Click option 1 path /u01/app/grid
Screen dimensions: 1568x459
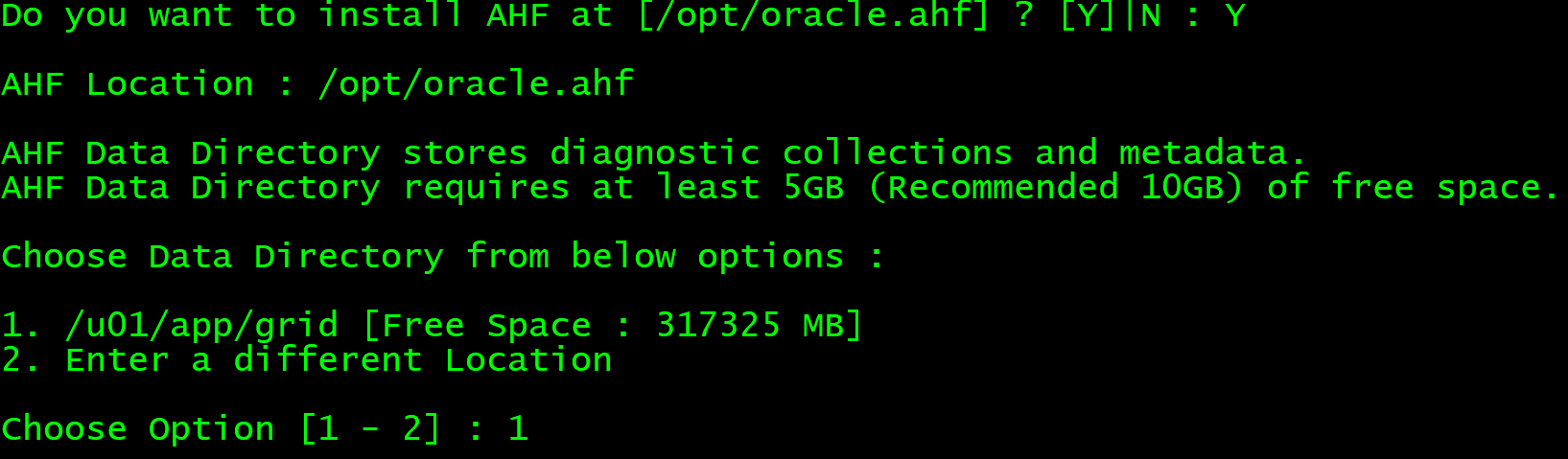pos(201,326)
